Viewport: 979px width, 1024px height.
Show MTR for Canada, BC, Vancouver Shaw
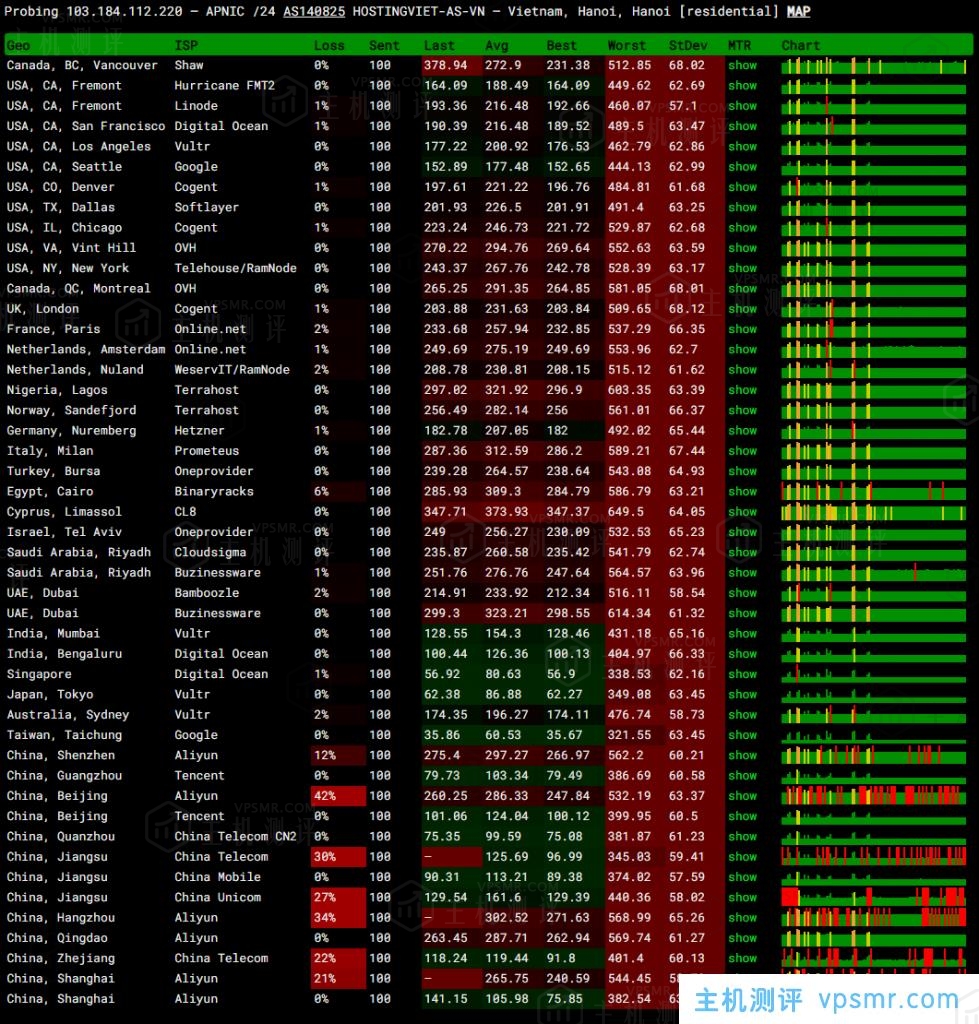click(x=743, y=65)
